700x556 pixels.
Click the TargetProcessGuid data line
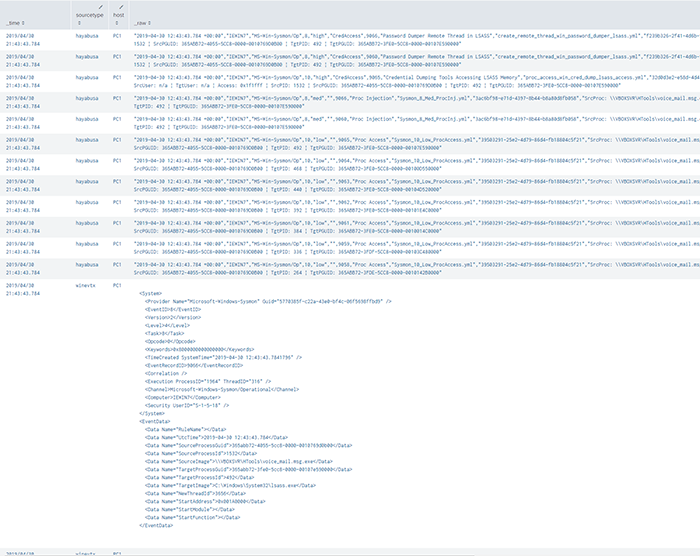(249, 470)
